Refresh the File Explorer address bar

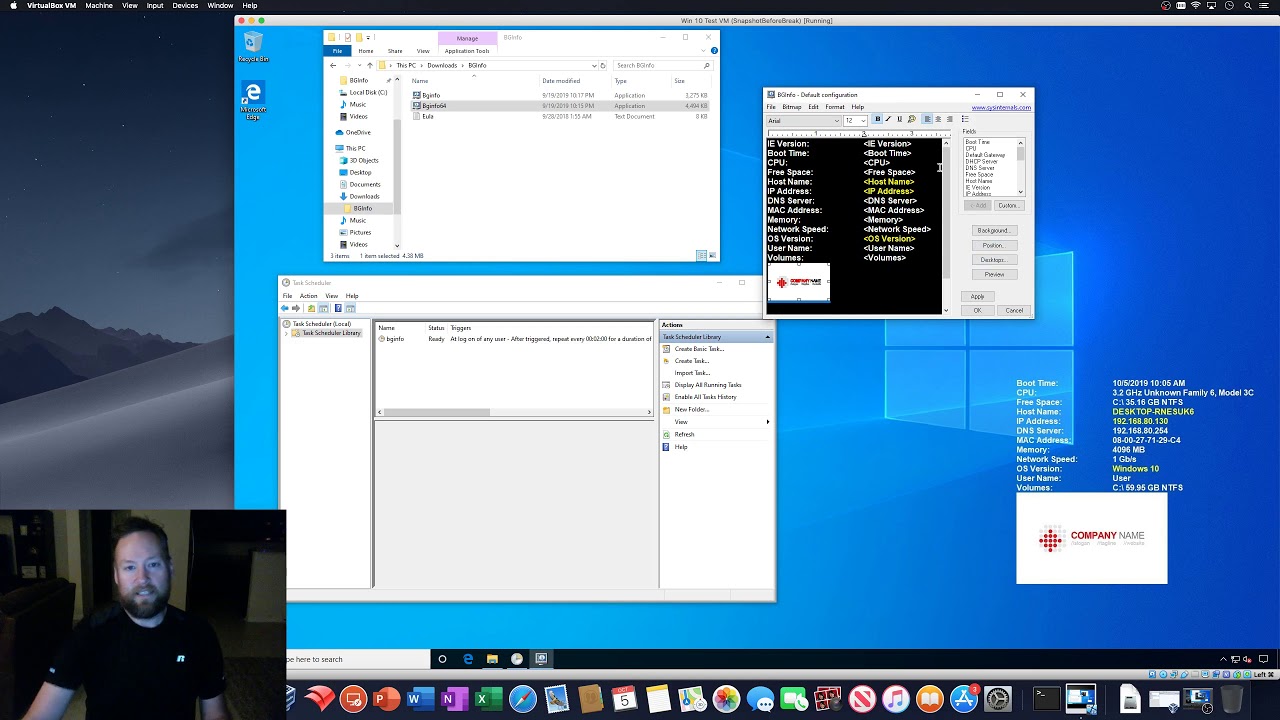(603, 65)
